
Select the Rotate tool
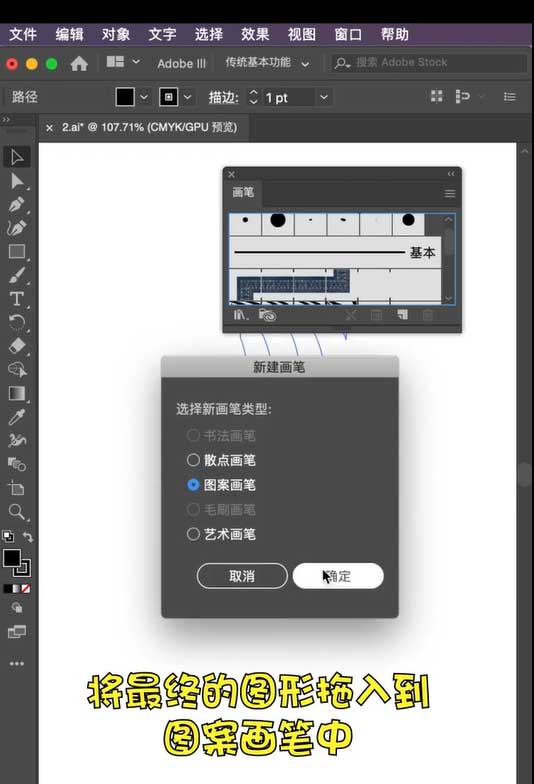17,322
